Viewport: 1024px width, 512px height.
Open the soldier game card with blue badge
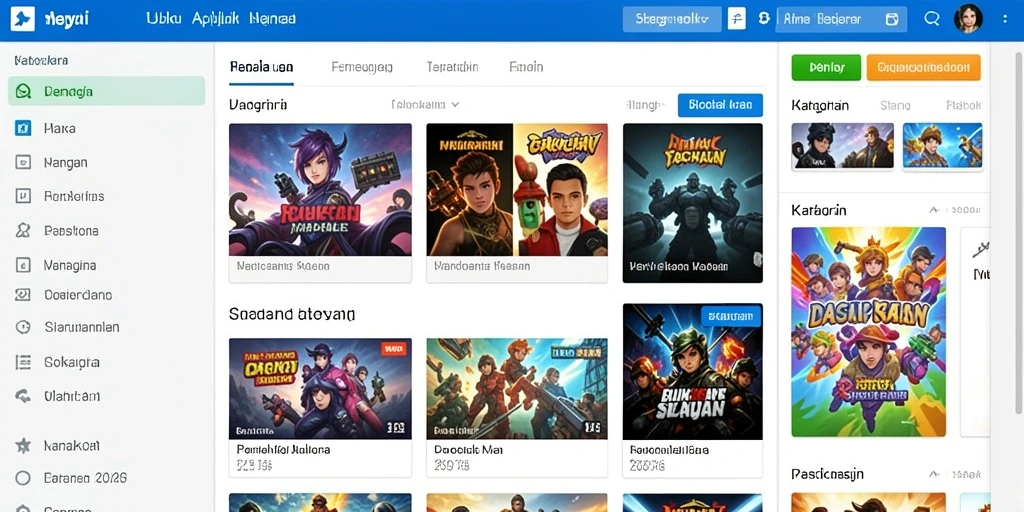pyautogui.click(x=693, y=372)
